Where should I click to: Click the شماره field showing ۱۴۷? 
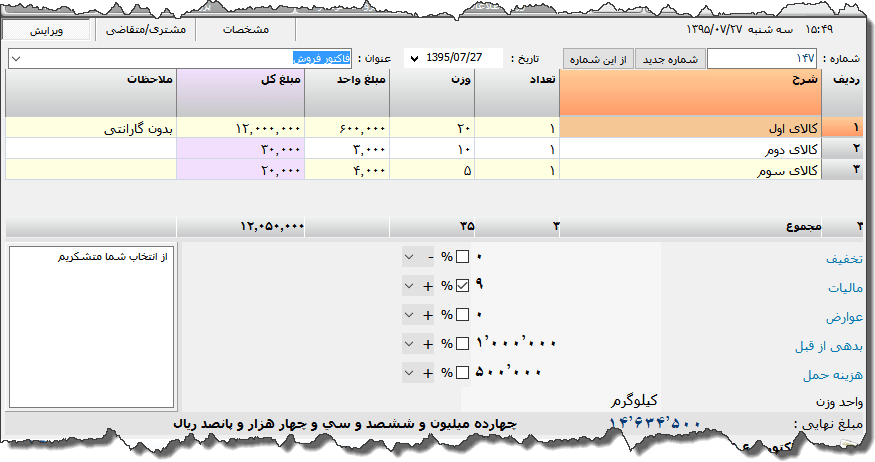click(761, 59)
